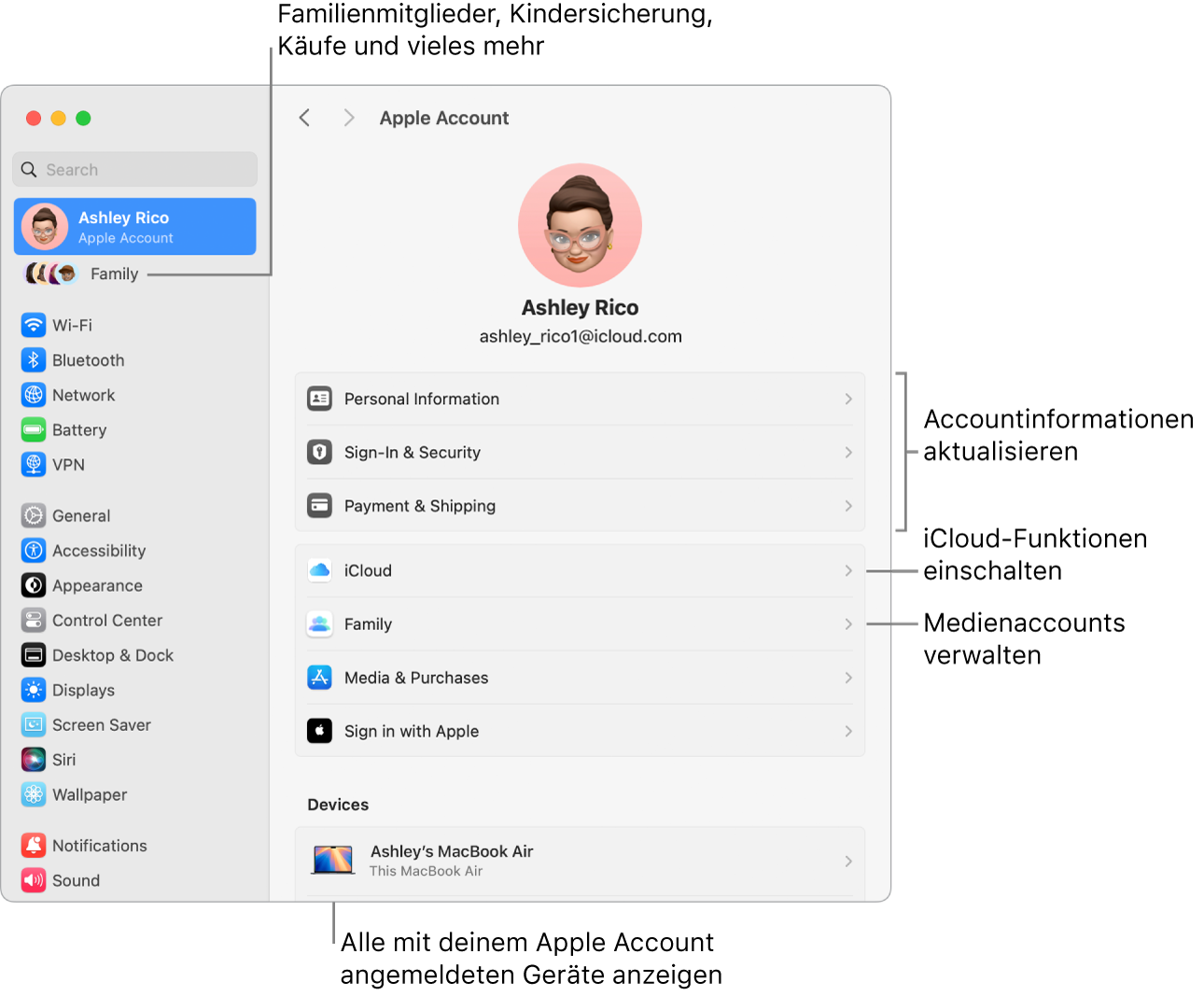Viewport: 1204px width, 996px height.
Task: Open the Wallpaper flower icon
Action: click(34, 794)
